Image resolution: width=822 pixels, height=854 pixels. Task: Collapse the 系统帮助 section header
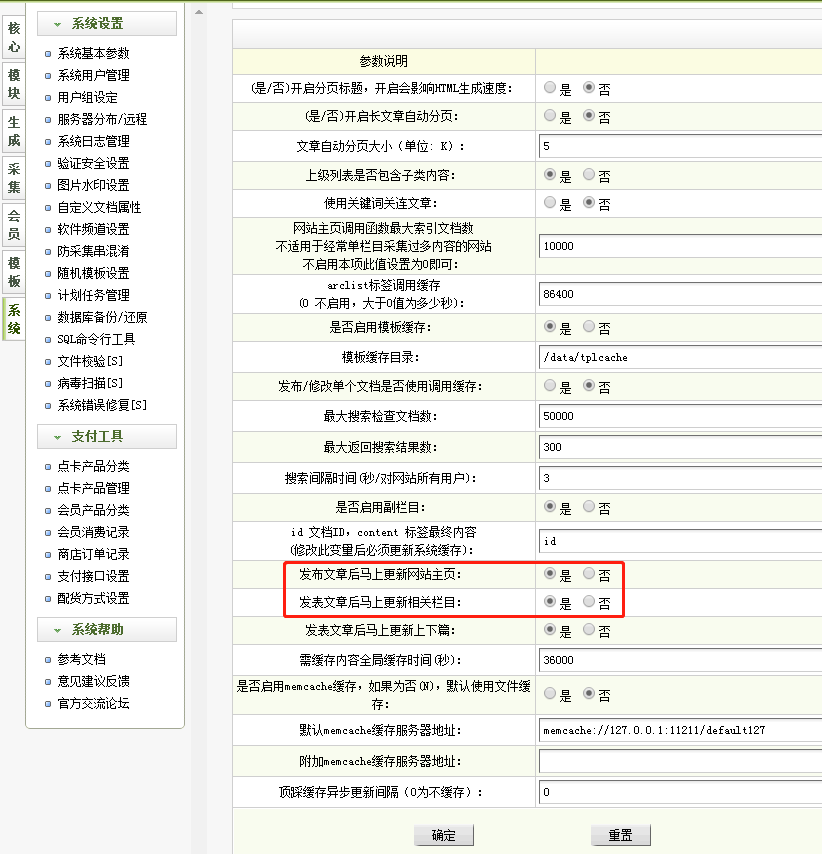click(107, 629)
